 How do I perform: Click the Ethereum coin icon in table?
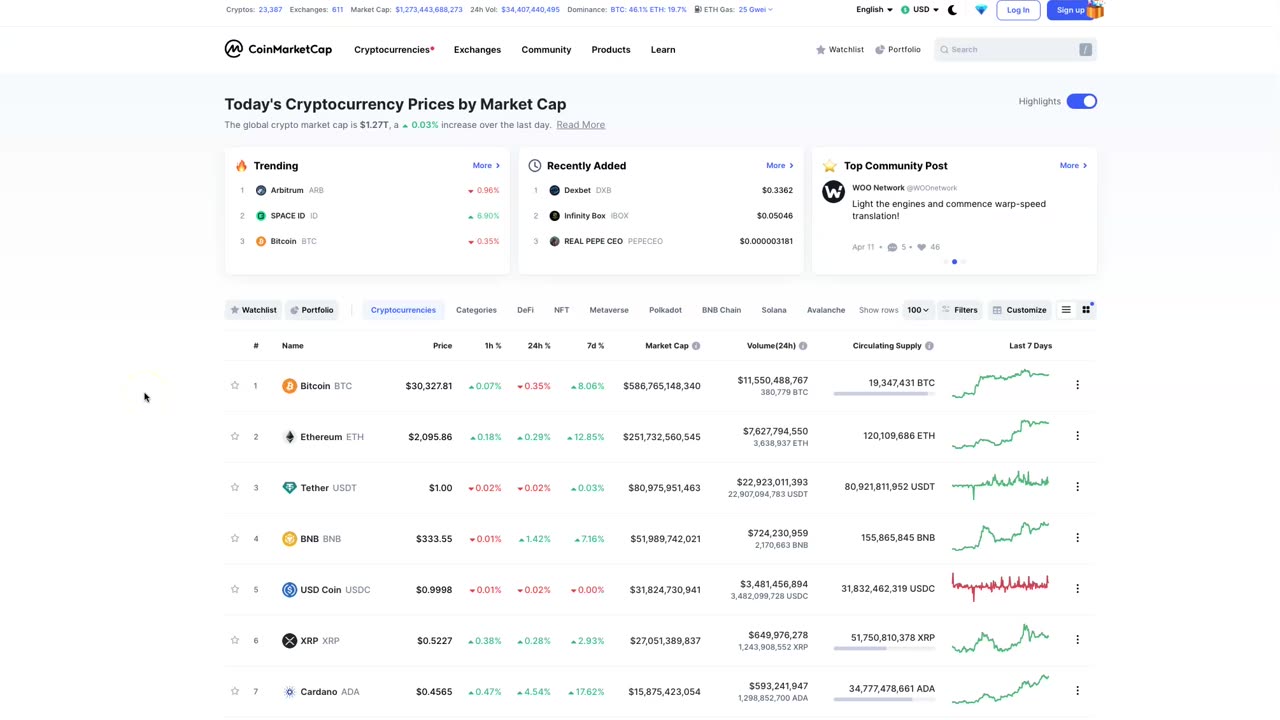pos(289,437)
